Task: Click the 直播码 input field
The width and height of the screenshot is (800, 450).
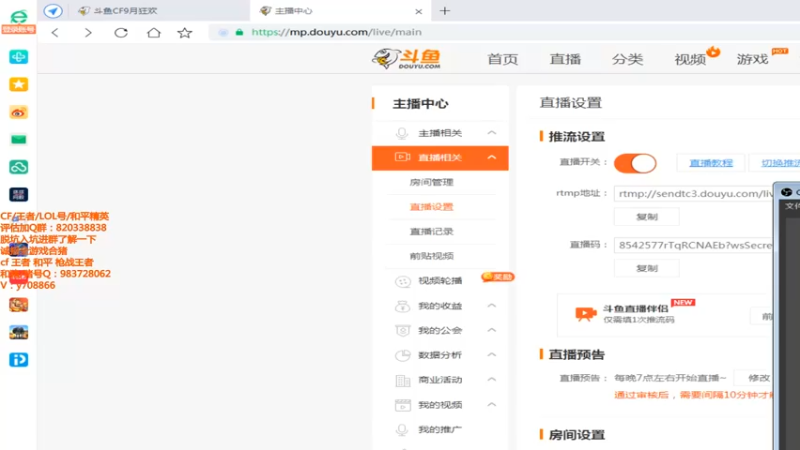Action: coord(694,245)
